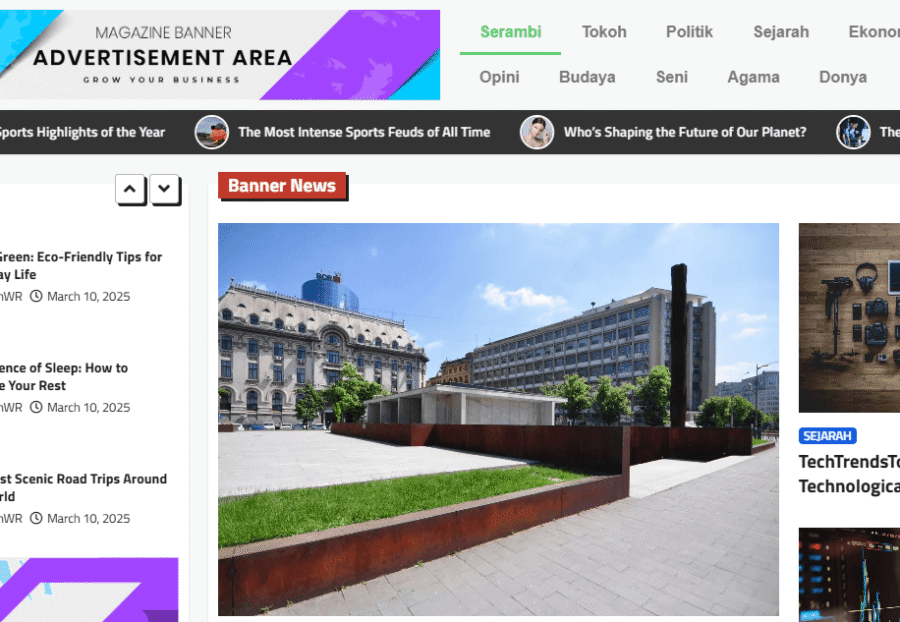Select Politik in navigation
Image resolution: width=900 pixels, height=622 pixels.
(x=689, y=32)
